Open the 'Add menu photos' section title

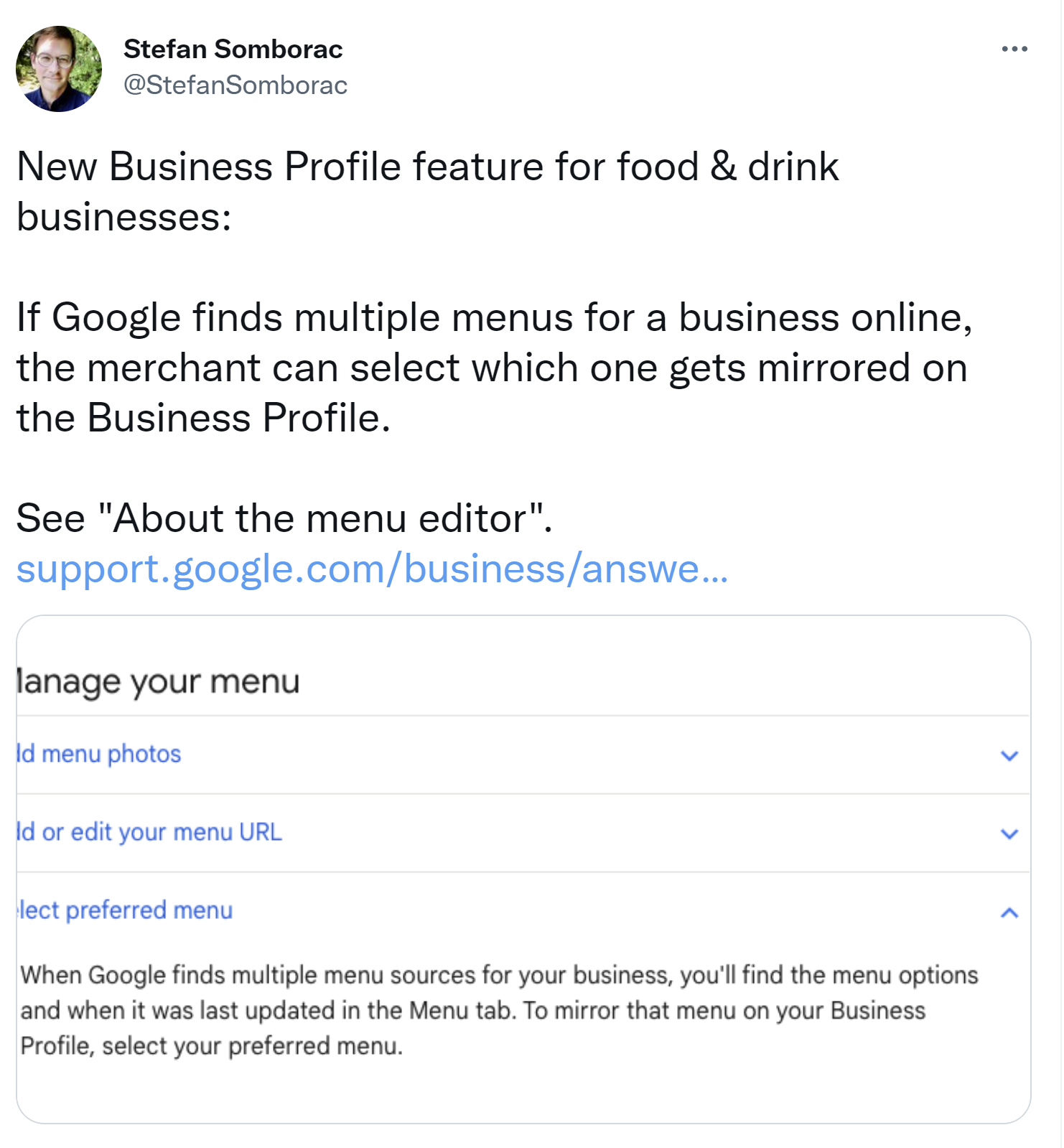coord(99,754)
